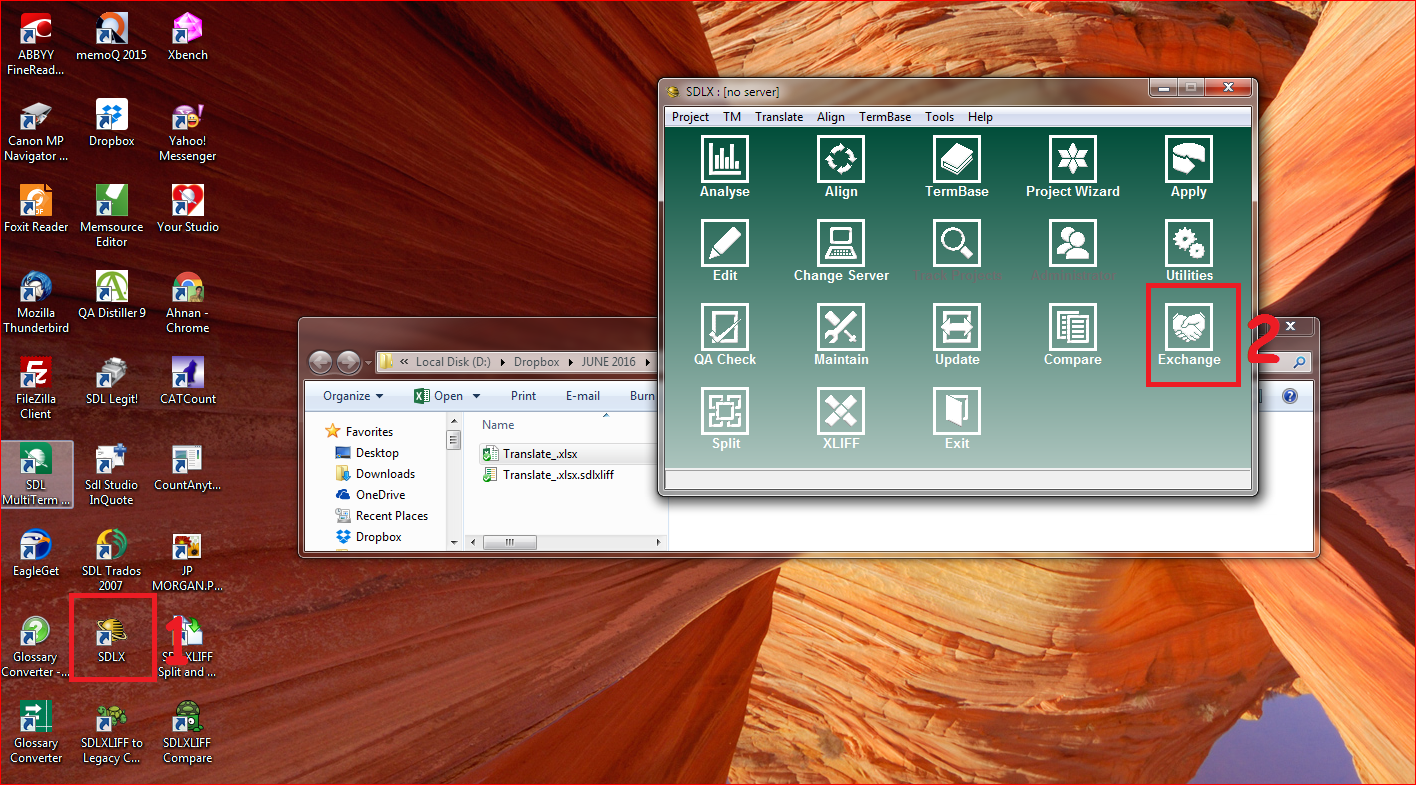Go back with Explorer's Back arrow
Screen dimensions: 1416x785
[320, 362]
